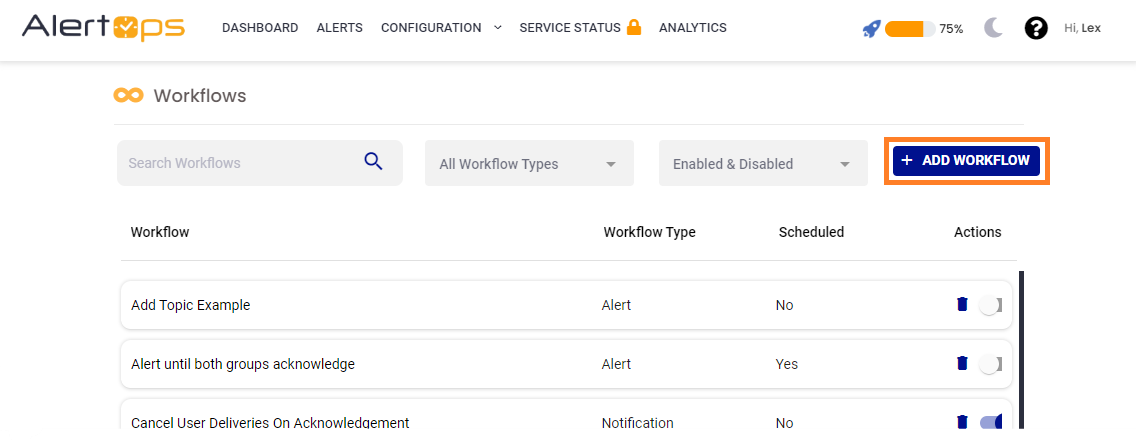Toggle dark mode moon icon
Viewport: 1136px width, 440px height.
(x=993, y=28)
